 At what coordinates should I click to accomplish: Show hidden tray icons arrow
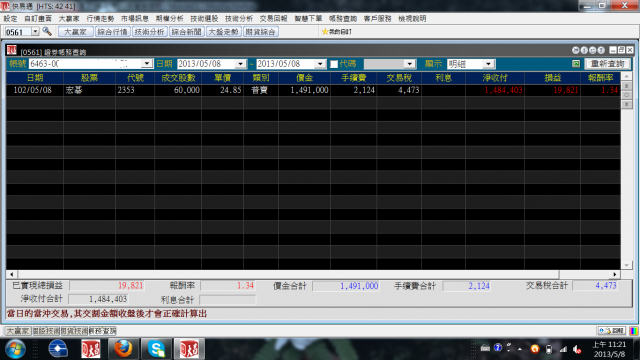[520, 349]
